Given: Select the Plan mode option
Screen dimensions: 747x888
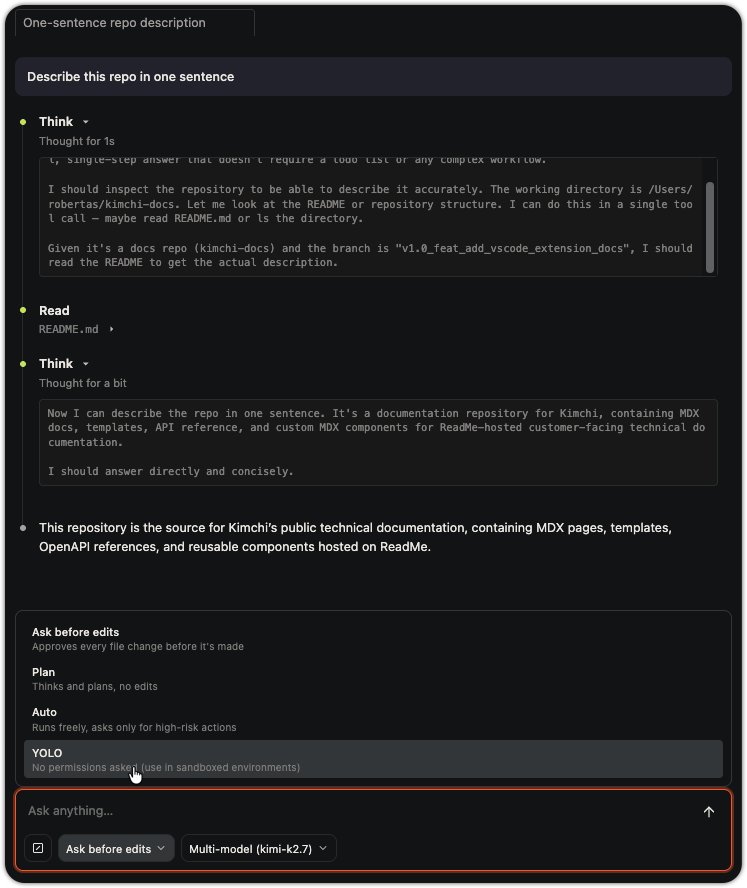Looking at the screenshot, I should point(373,679).
